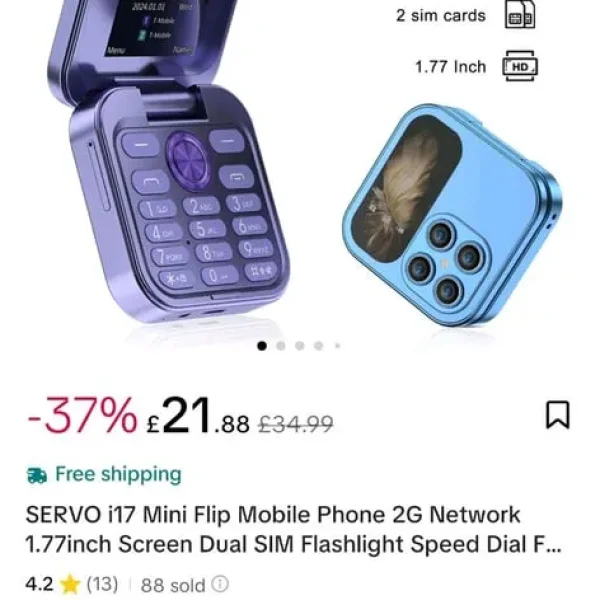Save the product with the bookmark icon
This screenshot has height=600, width=600.
[x=557, y=415]
